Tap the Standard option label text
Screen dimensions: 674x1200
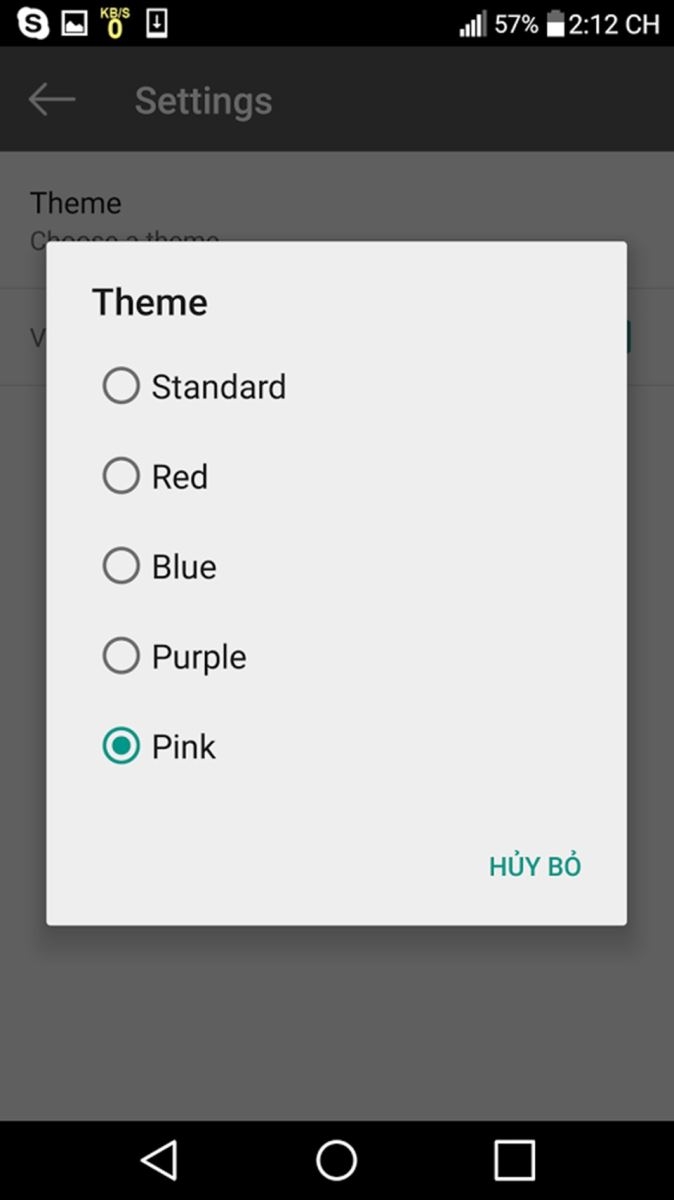coord(219,387)
